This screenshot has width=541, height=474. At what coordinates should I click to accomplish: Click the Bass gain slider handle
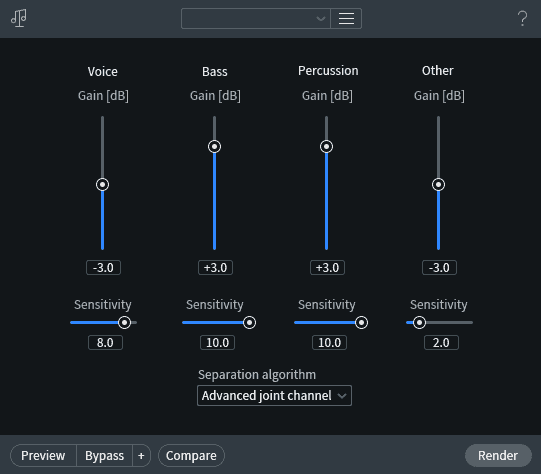click(215, 147)
